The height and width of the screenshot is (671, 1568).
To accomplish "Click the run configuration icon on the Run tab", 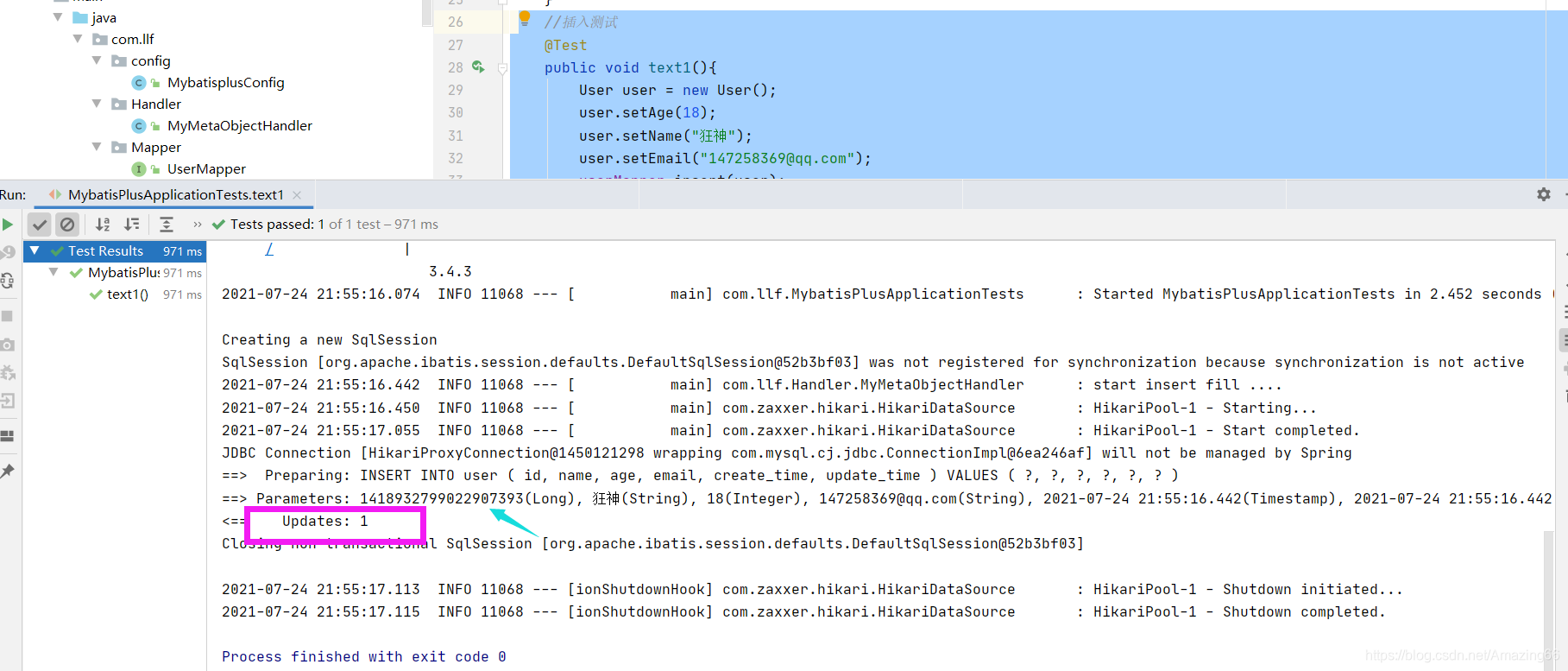I will [55, 195].
